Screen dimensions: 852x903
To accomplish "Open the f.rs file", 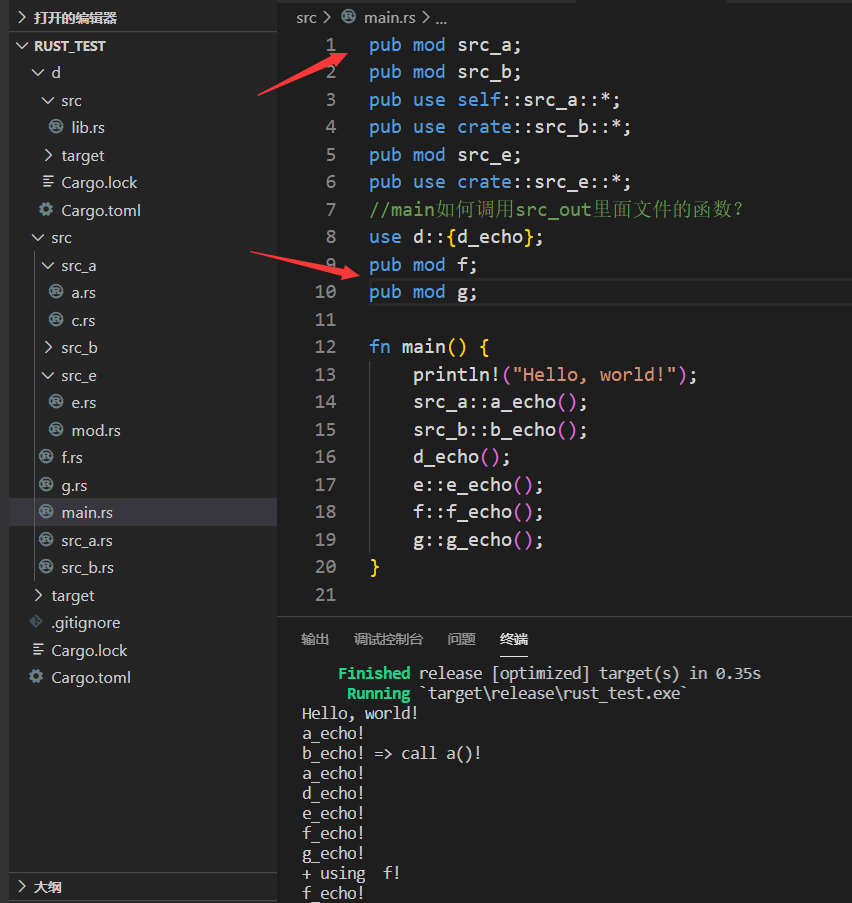I will point(85,457).
